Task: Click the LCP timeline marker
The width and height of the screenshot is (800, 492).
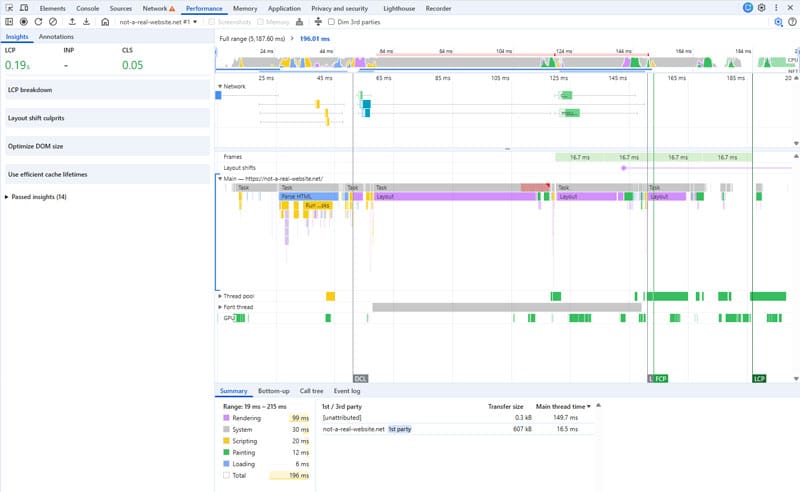Action: click(759, 379)
